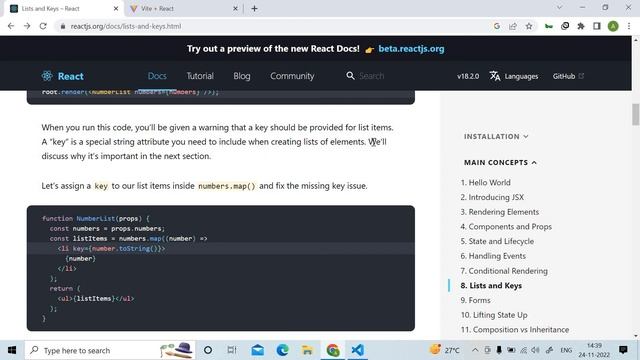This screenshot has width=640, height=360.
Task: Switch to the Vite + React tab
Action: (184, 8)
